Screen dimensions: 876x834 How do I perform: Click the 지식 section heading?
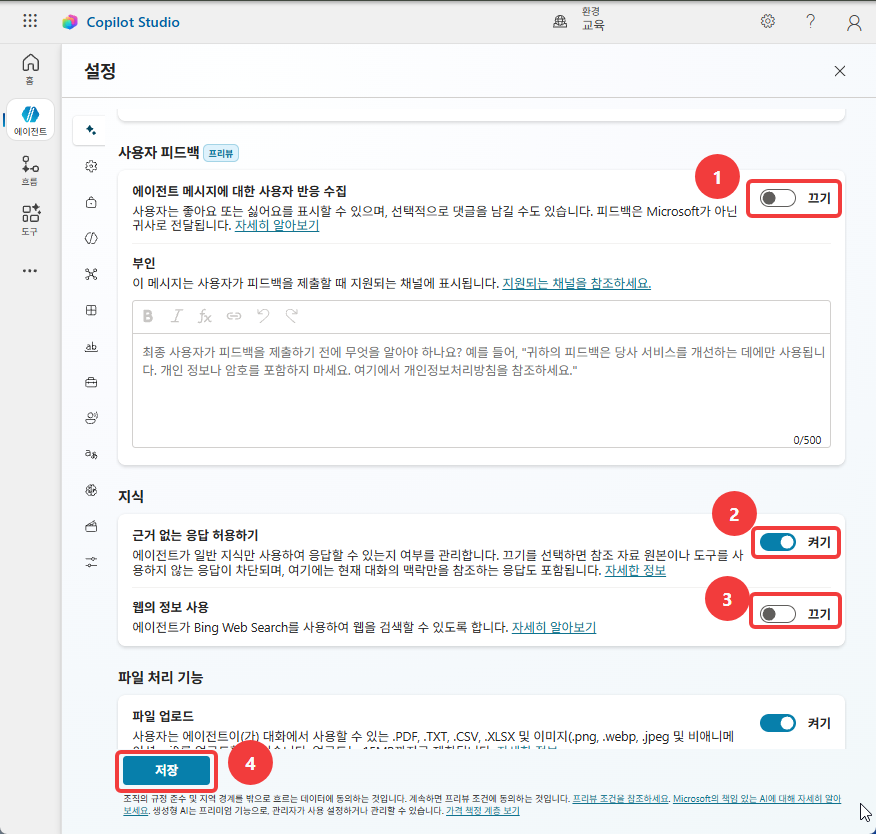click(x=131, y=497)
